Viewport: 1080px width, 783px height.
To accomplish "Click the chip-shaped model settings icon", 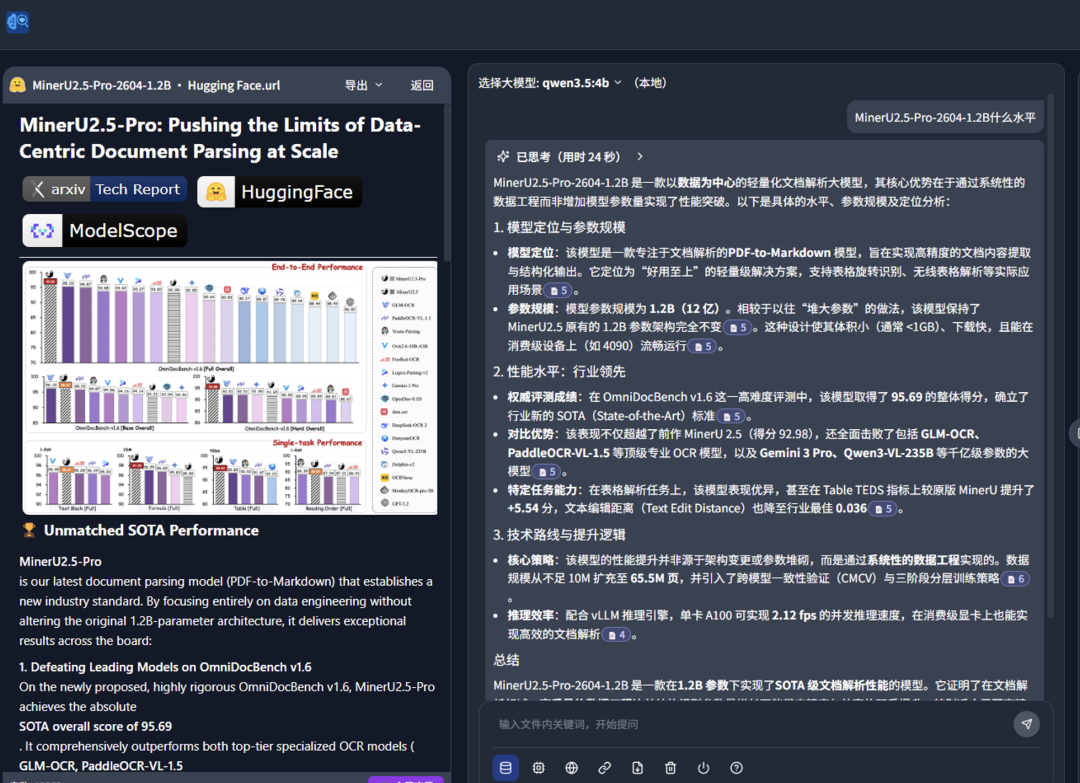I will pos(538,768).
